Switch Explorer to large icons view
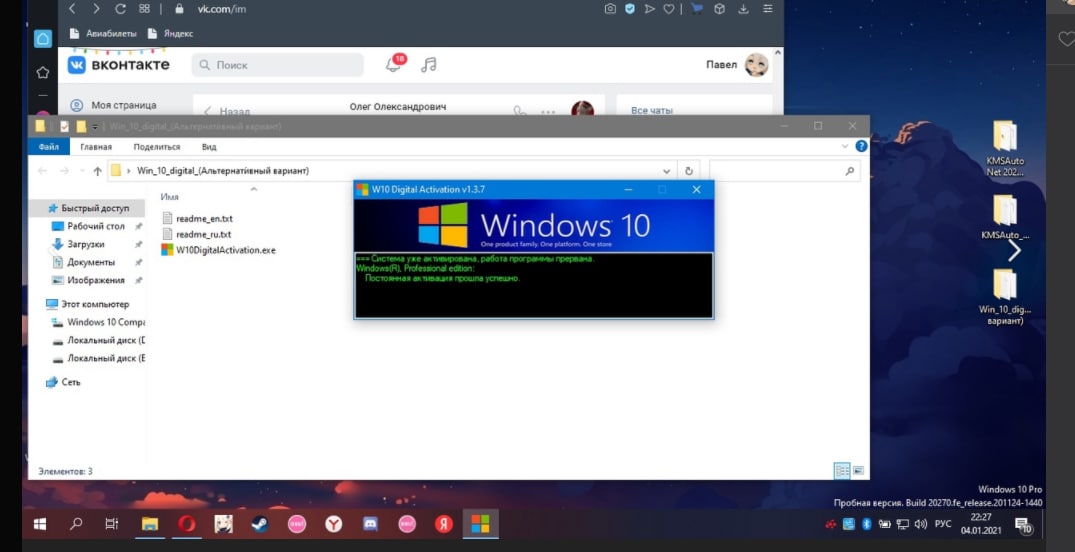The width and height of the screenshot is (1075, 552). point(858,470)
